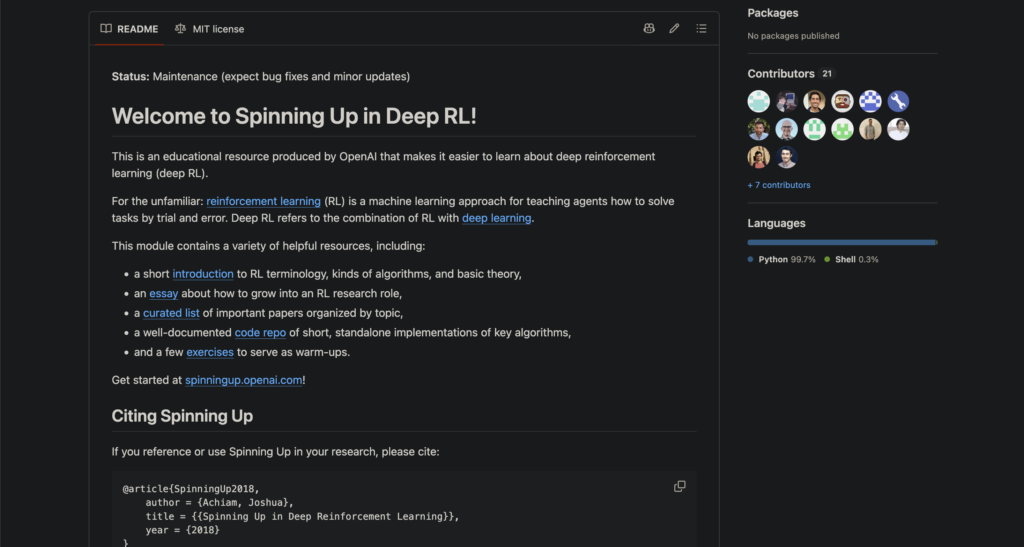The image size is (1024, 547).
Task: Open the Packages heading link
Action: pyautogui.click(x=773, y=13)
